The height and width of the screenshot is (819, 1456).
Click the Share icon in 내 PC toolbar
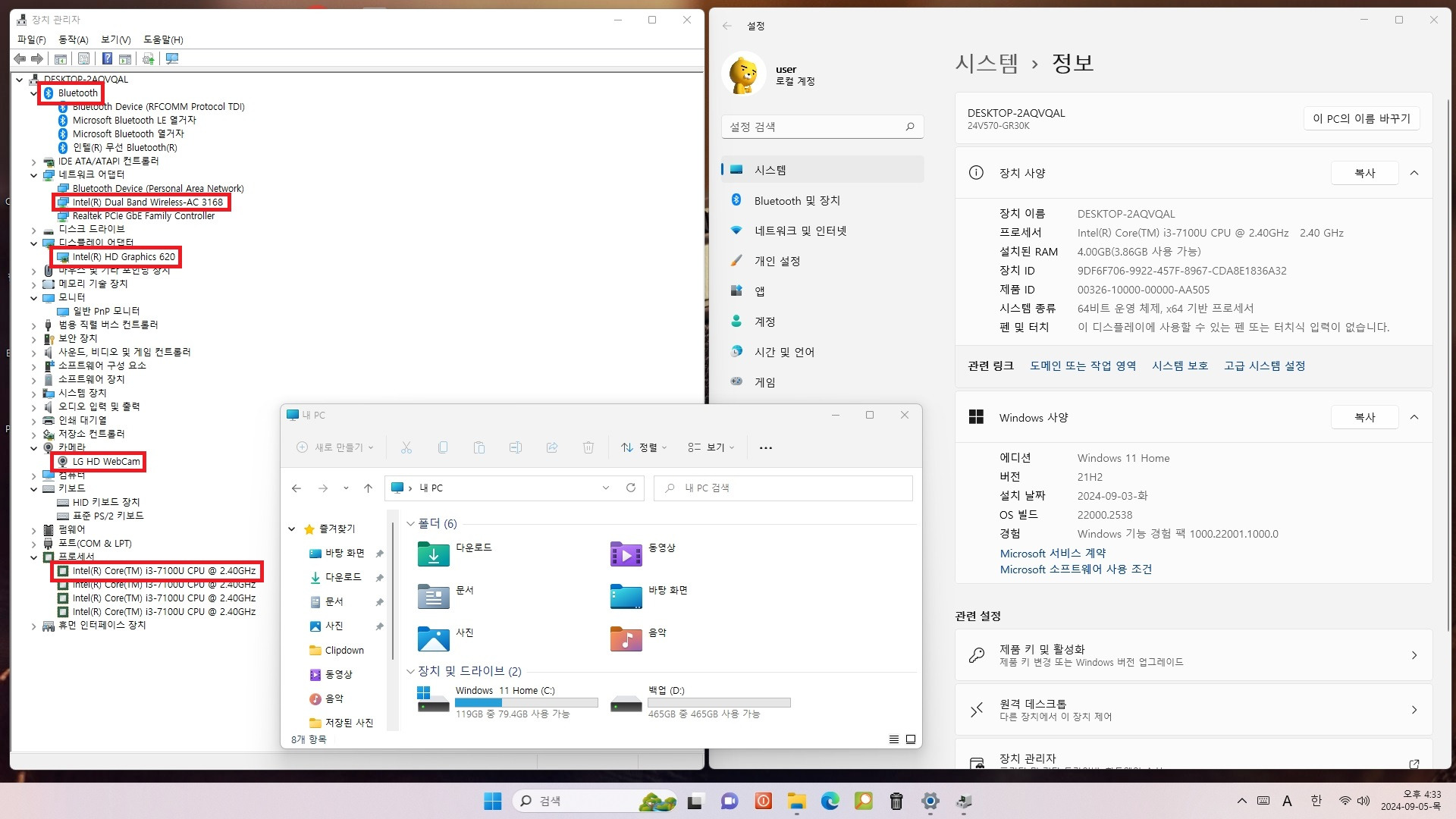click(x=552, y=447)
